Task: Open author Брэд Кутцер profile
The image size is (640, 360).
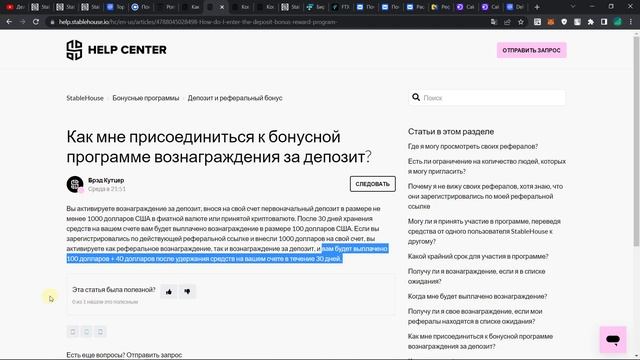Action: [x=106, y=180]
